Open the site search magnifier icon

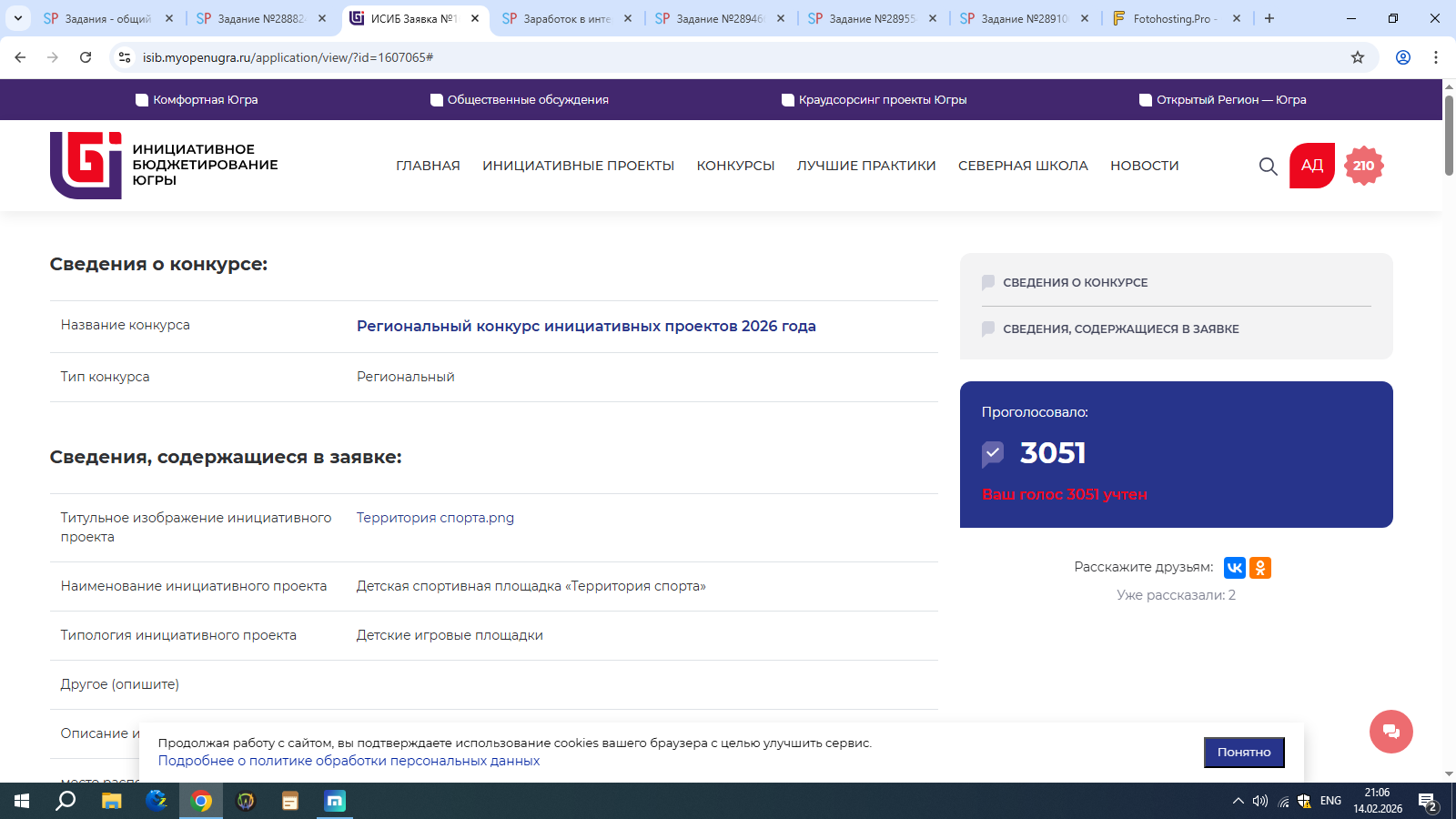point(1268,166)
